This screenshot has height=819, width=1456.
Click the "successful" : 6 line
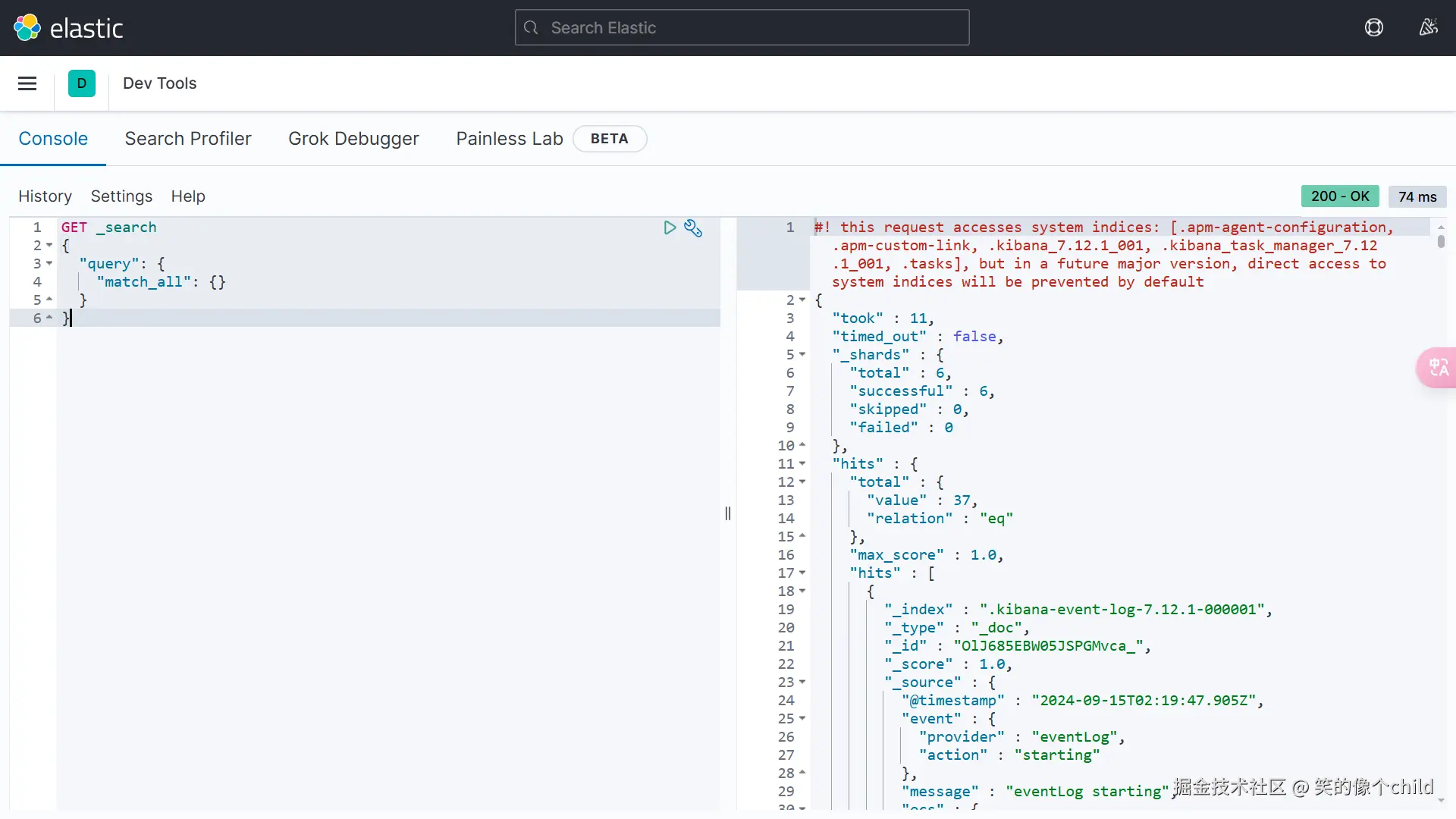(922, 391)
